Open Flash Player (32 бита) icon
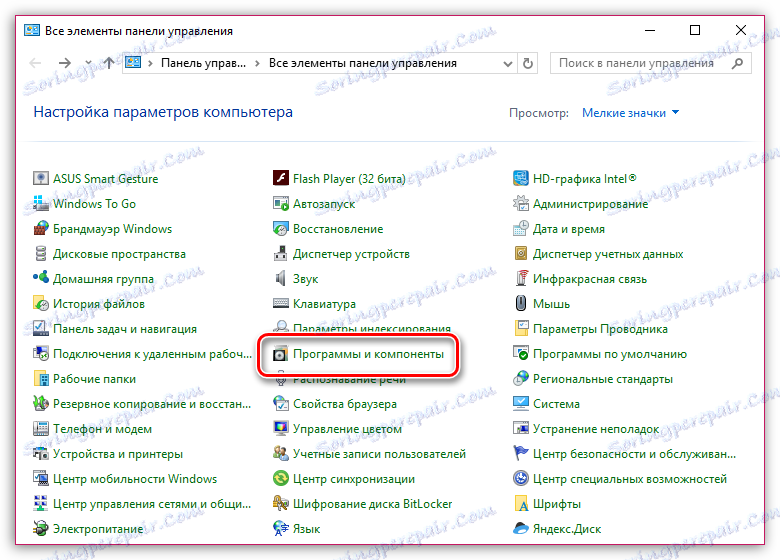 pyautogui.click(x=281, y=178)
